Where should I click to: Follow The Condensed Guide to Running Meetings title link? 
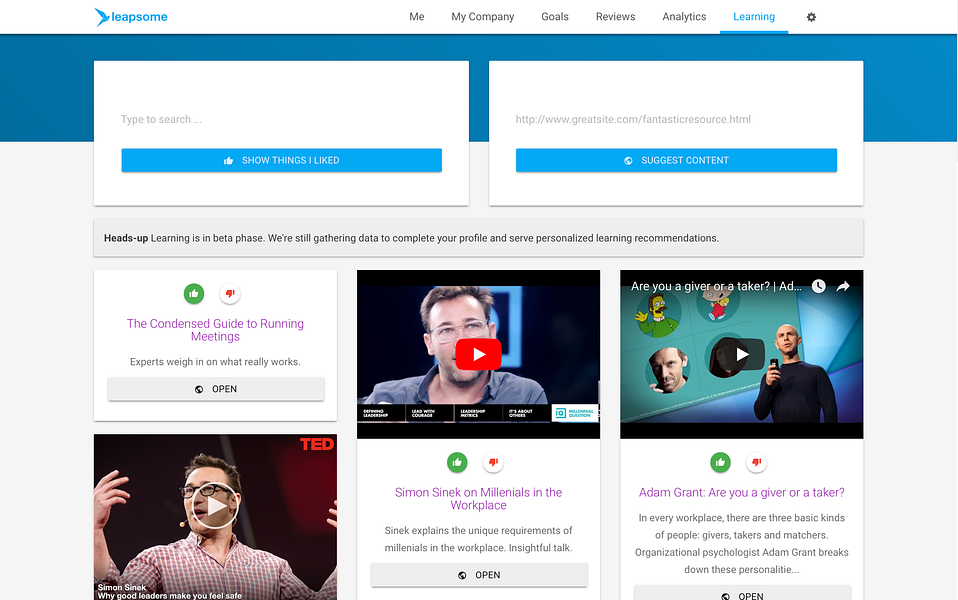point(215,330)
